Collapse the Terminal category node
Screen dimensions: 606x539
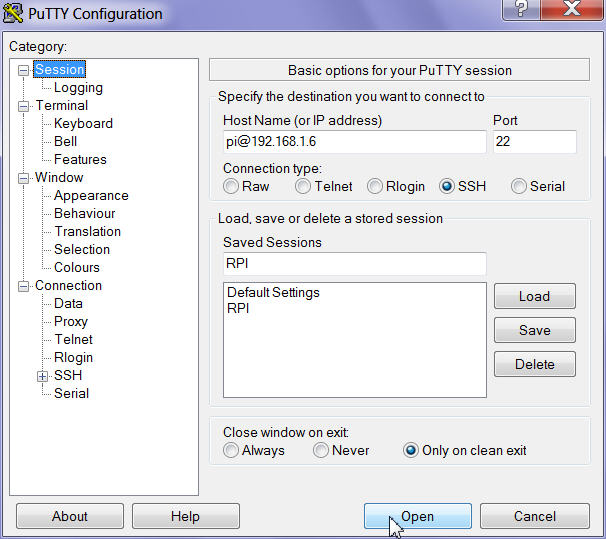tap(23, 106)
